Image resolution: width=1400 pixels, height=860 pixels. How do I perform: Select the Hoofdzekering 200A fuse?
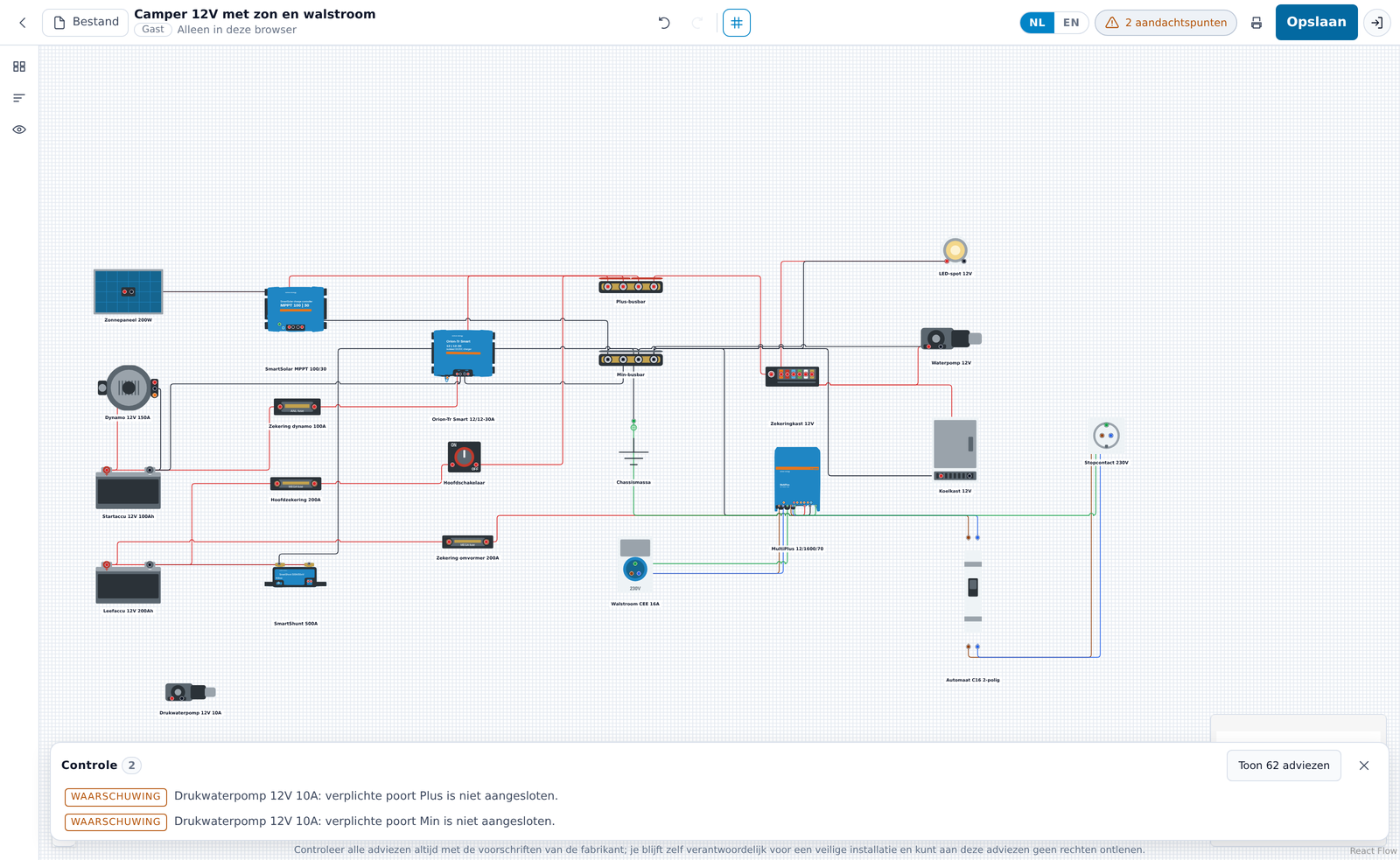(x=296, y=484)
